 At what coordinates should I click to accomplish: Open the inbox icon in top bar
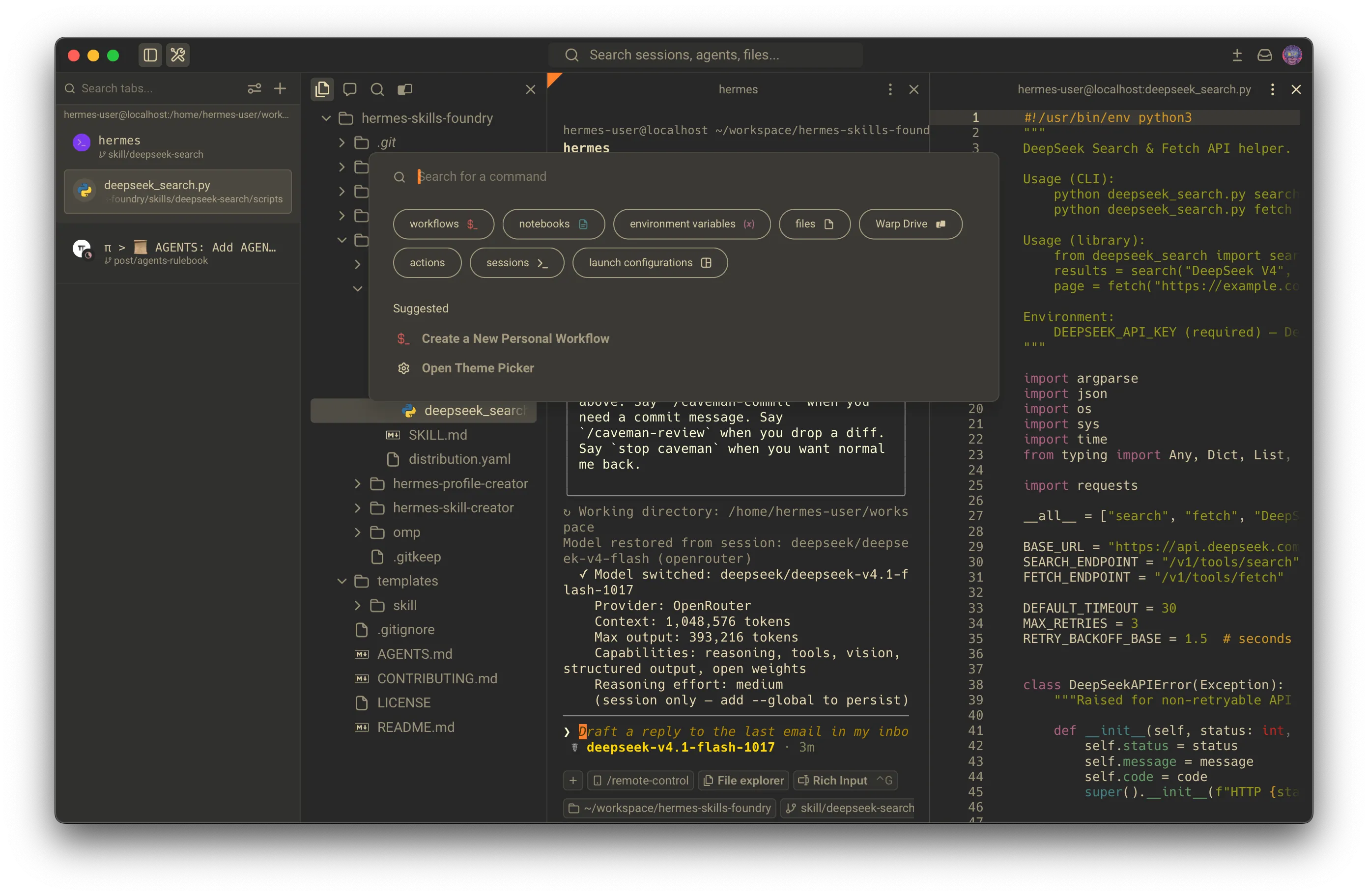(1264, 55)
